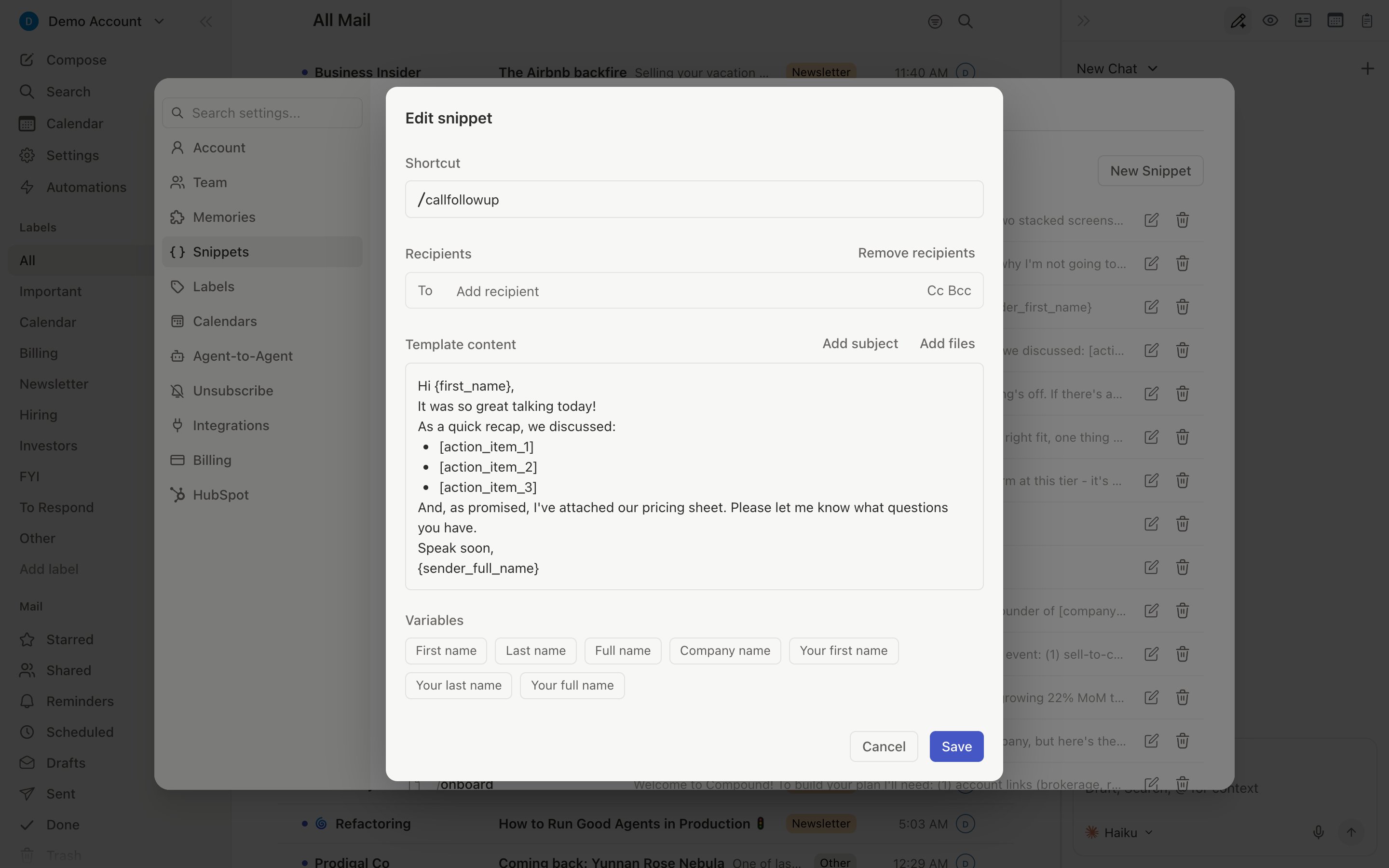Screen dimensions: 1389x868
Task: Select Snippets settings section
Action: click(x=262, y=252)
